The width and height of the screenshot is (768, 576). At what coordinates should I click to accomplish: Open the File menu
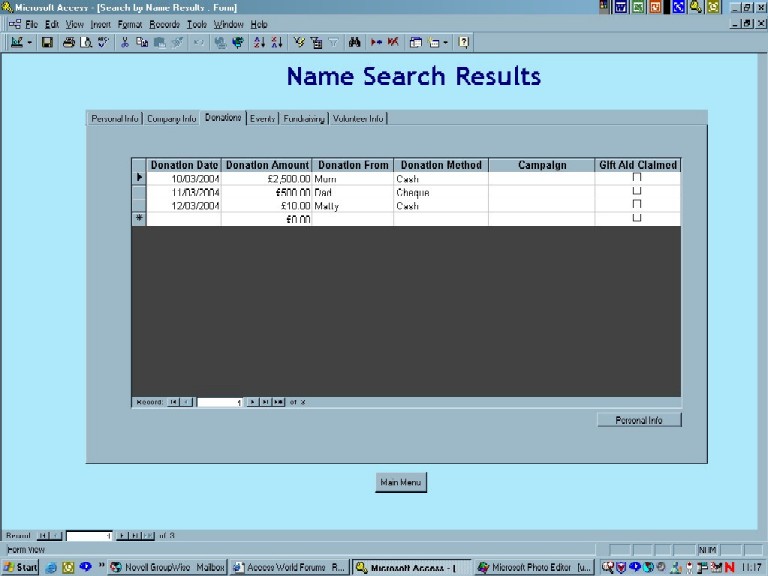(31, 24)
